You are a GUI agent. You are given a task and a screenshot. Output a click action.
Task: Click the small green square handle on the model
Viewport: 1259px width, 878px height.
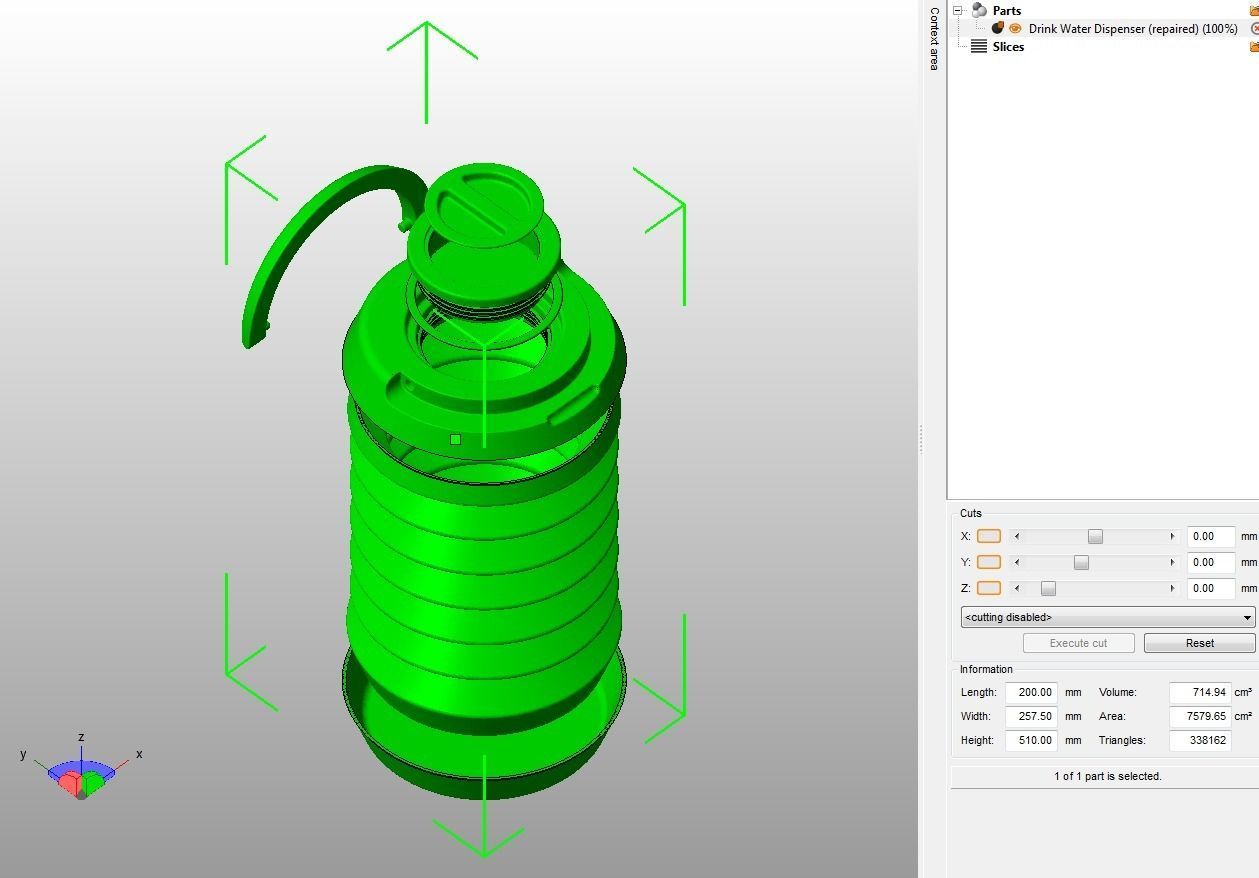coord(456,440)
